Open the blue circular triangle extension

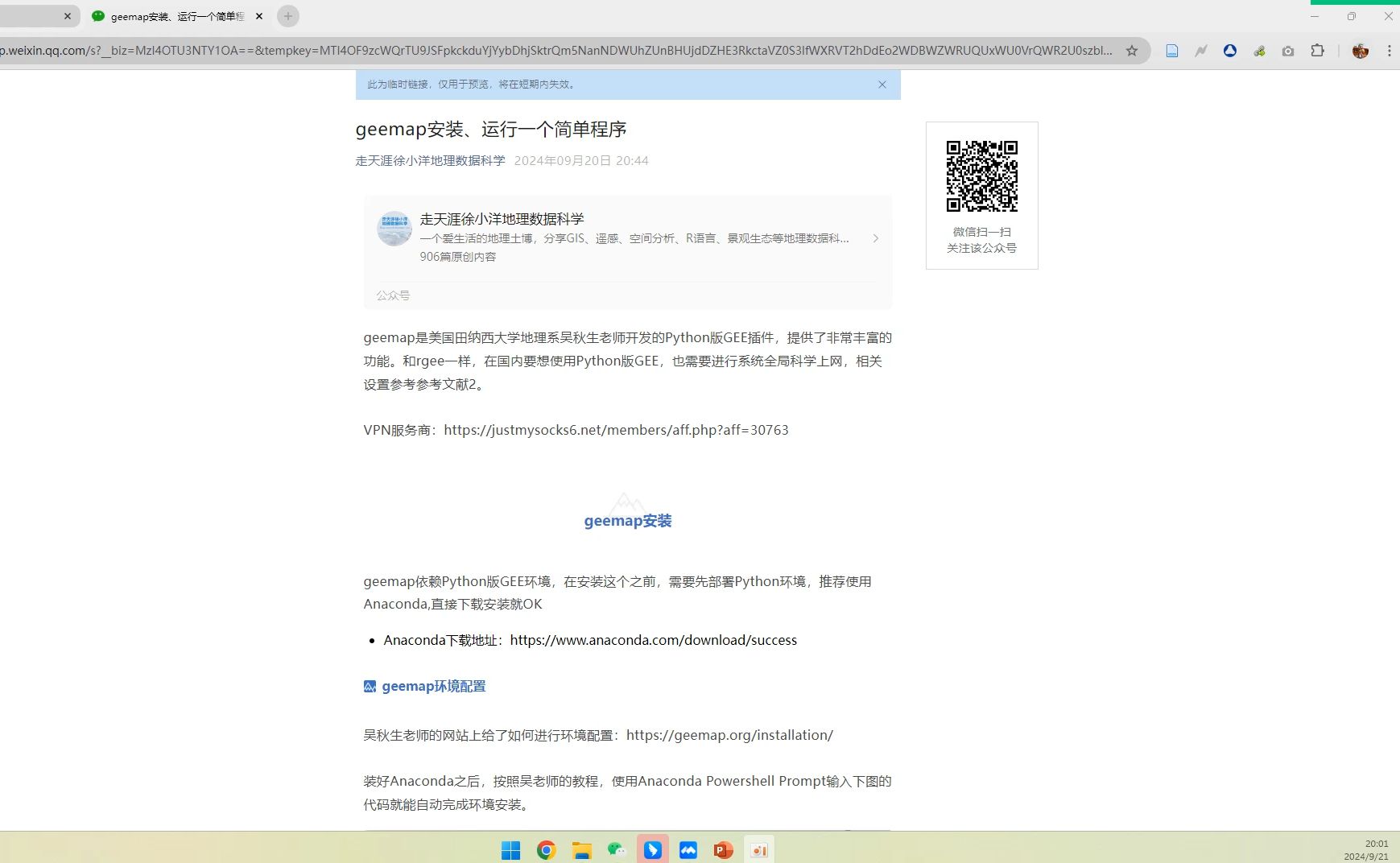tap(1230, 51)
